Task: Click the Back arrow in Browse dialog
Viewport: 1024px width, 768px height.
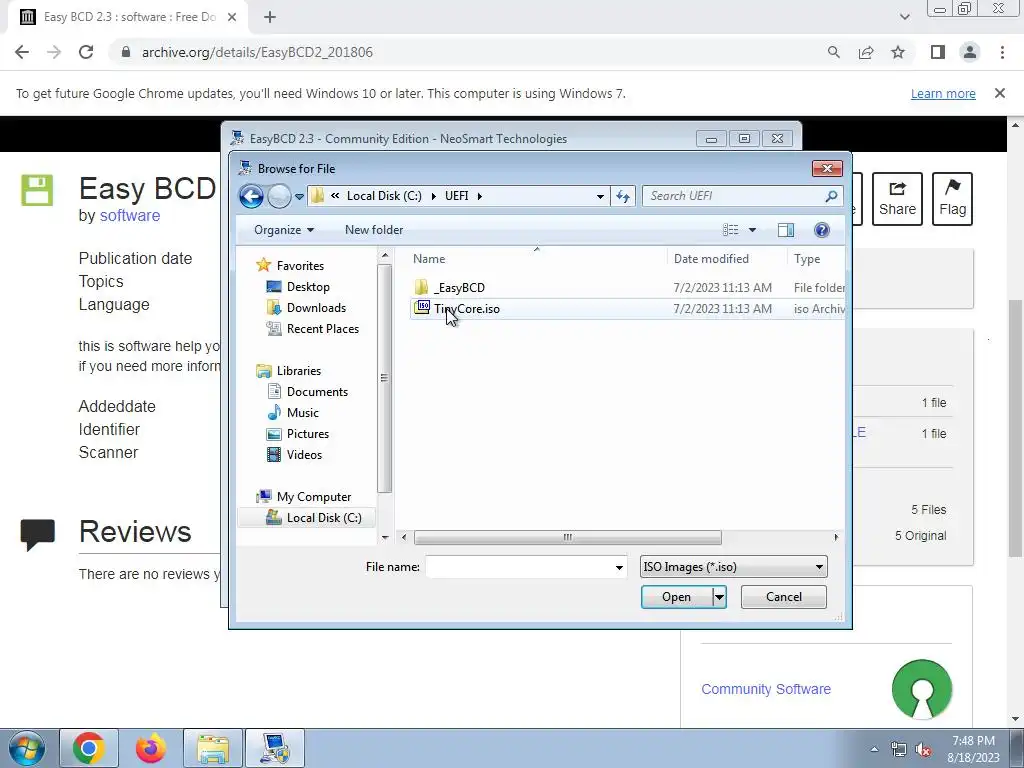Action: click(251, 196)
